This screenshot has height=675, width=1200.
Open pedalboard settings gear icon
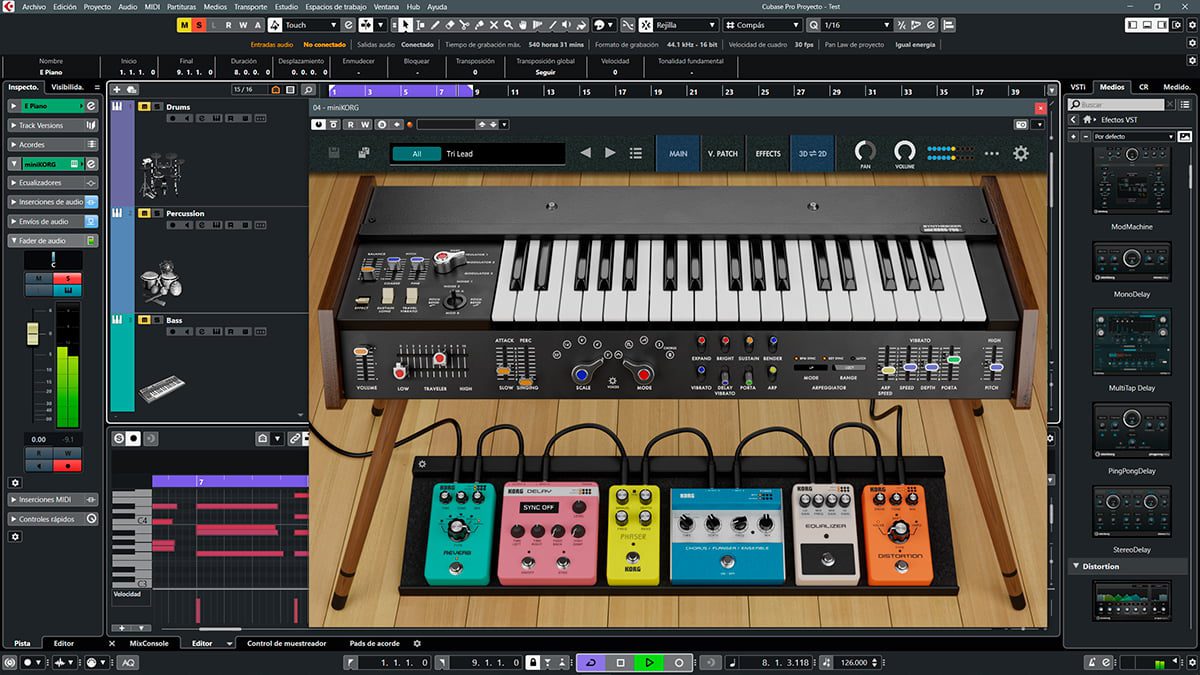tap(422, 464)
